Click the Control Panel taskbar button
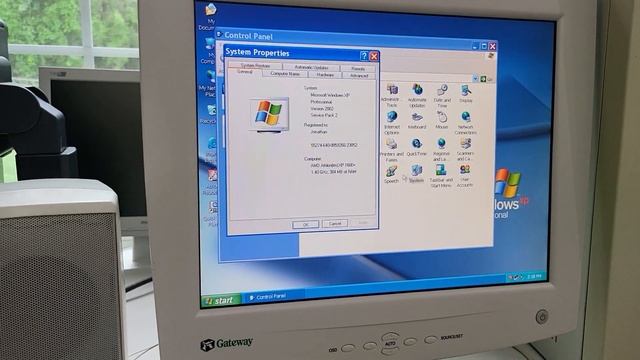The width and height of the screenshot is (640, 360). pyautogui.click(x=273, y=297)
